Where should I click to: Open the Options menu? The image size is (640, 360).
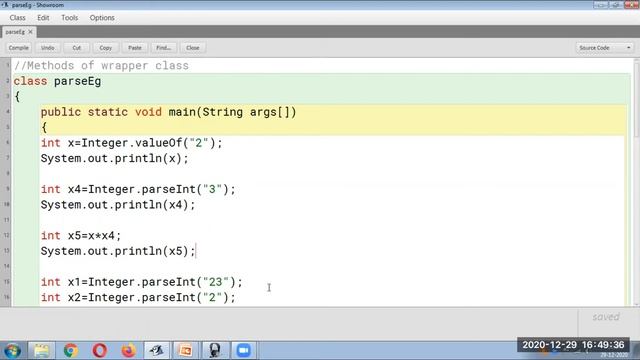(102, 18)
